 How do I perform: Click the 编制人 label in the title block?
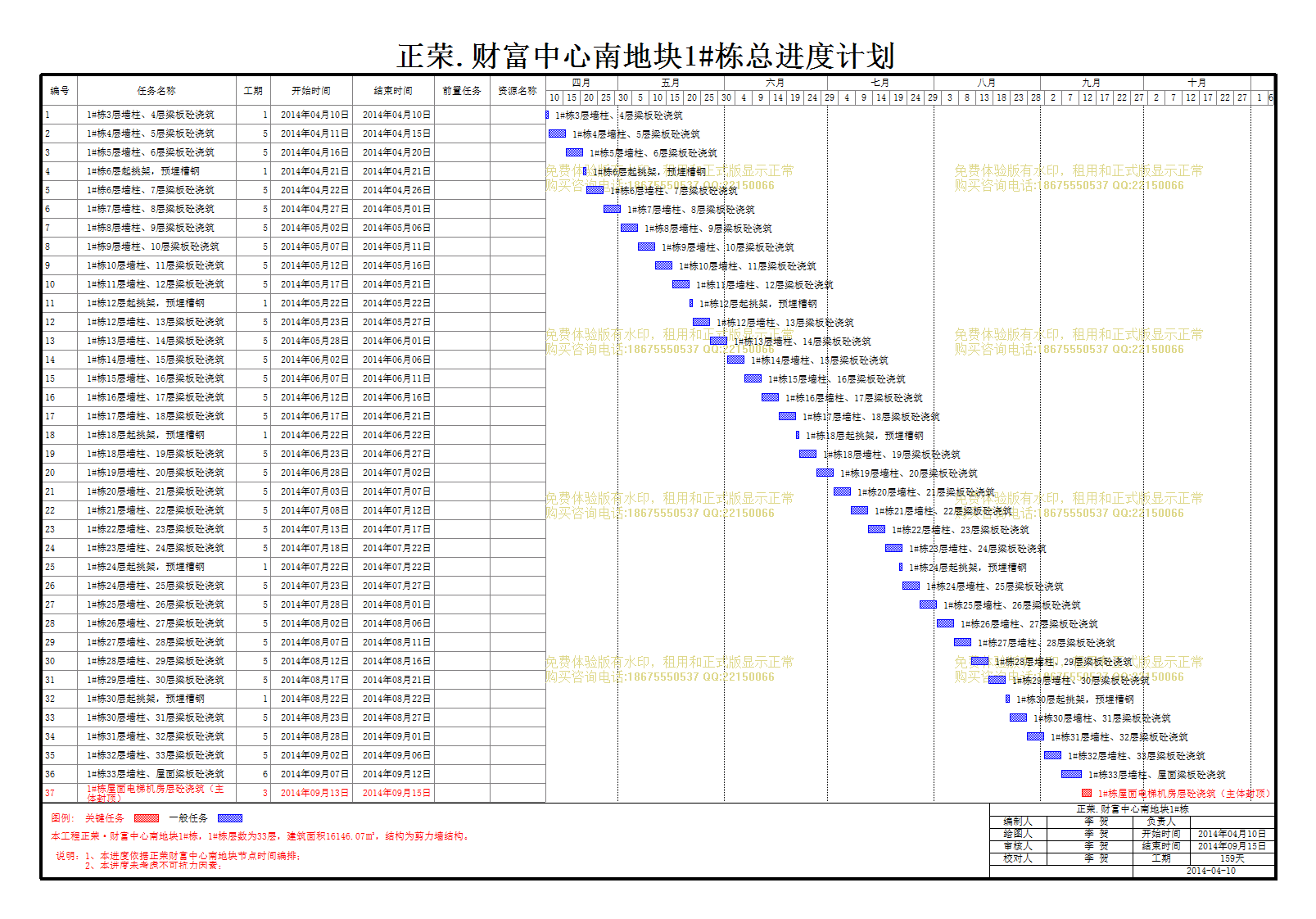pos(1018,822)
